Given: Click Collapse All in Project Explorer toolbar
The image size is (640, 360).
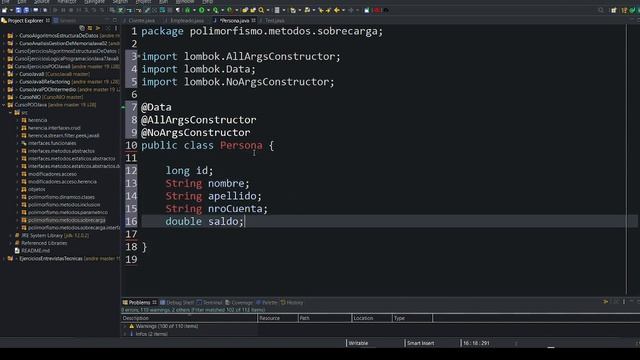Looking at the screenshot, I should point(82,28).
